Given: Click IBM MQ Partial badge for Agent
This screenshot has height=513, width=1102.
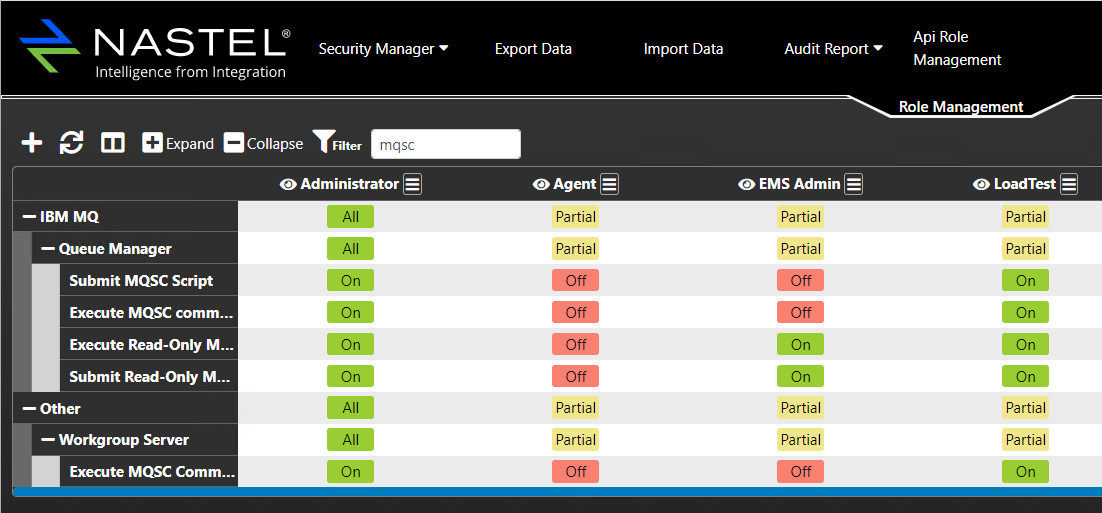Looking at the screenshot, I should point(576,217).
